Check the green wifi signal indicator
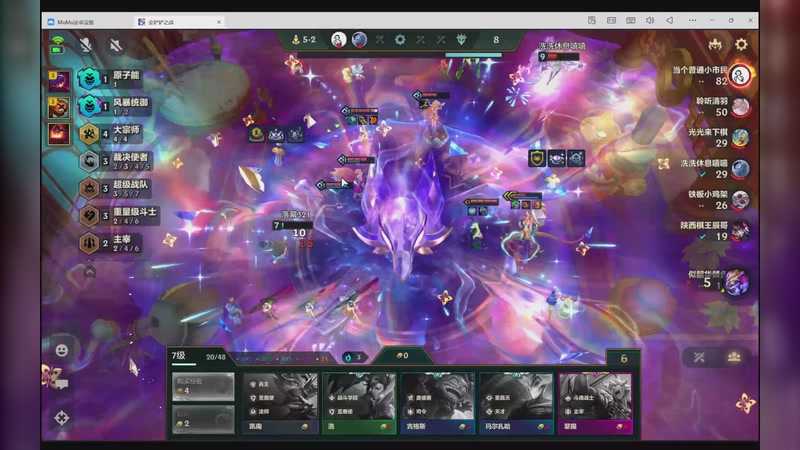This screenshot has height=450, width=800. [x=58, y=40]
